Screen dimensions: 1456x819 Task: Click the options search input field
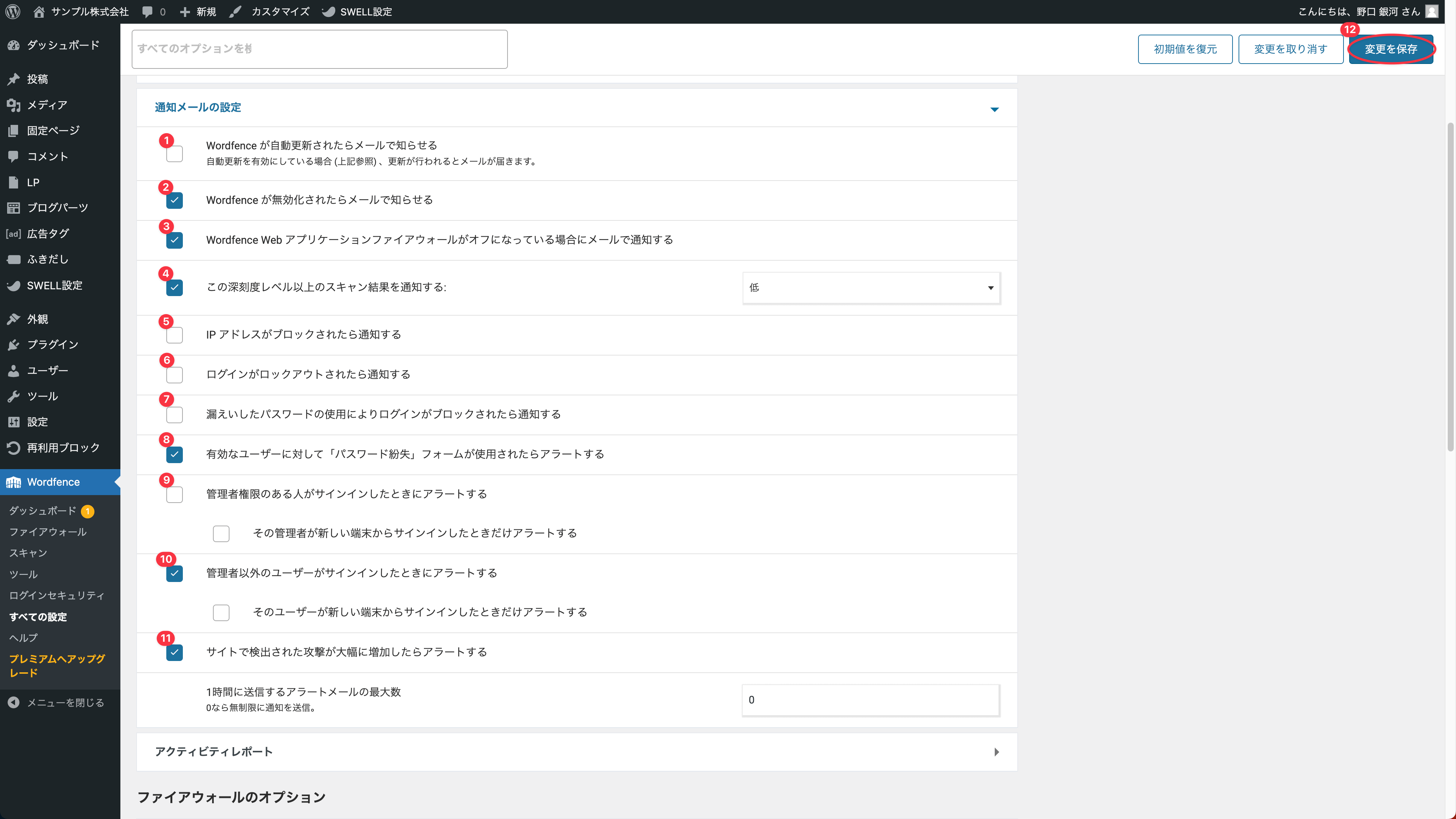[x=319, y=49]
